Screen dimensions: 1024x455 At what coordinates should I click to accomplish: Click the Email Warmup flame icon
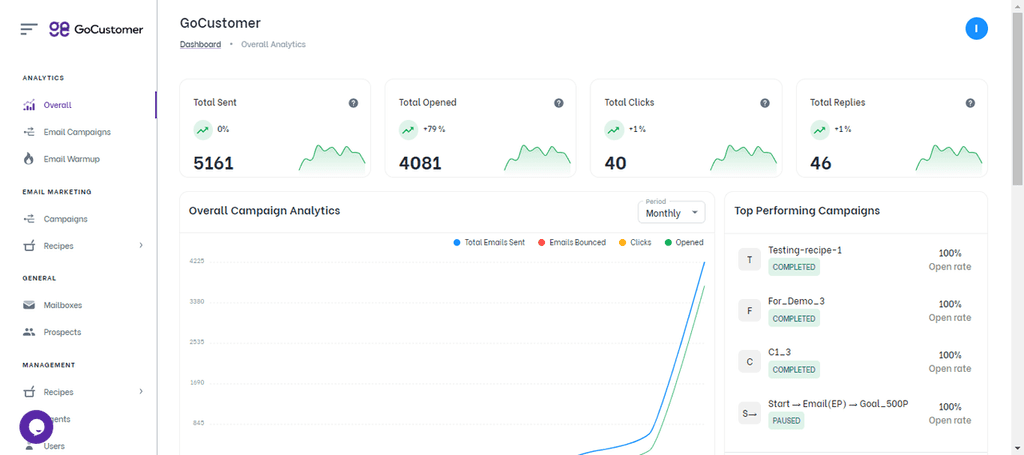[x=29, y=159]
